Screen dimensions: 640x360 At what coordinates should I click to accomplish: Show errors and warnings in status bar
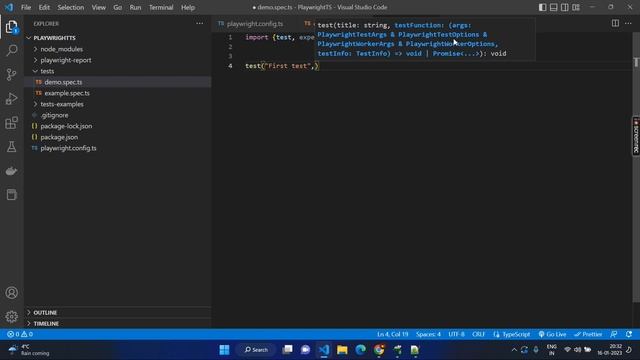(20, 334)
